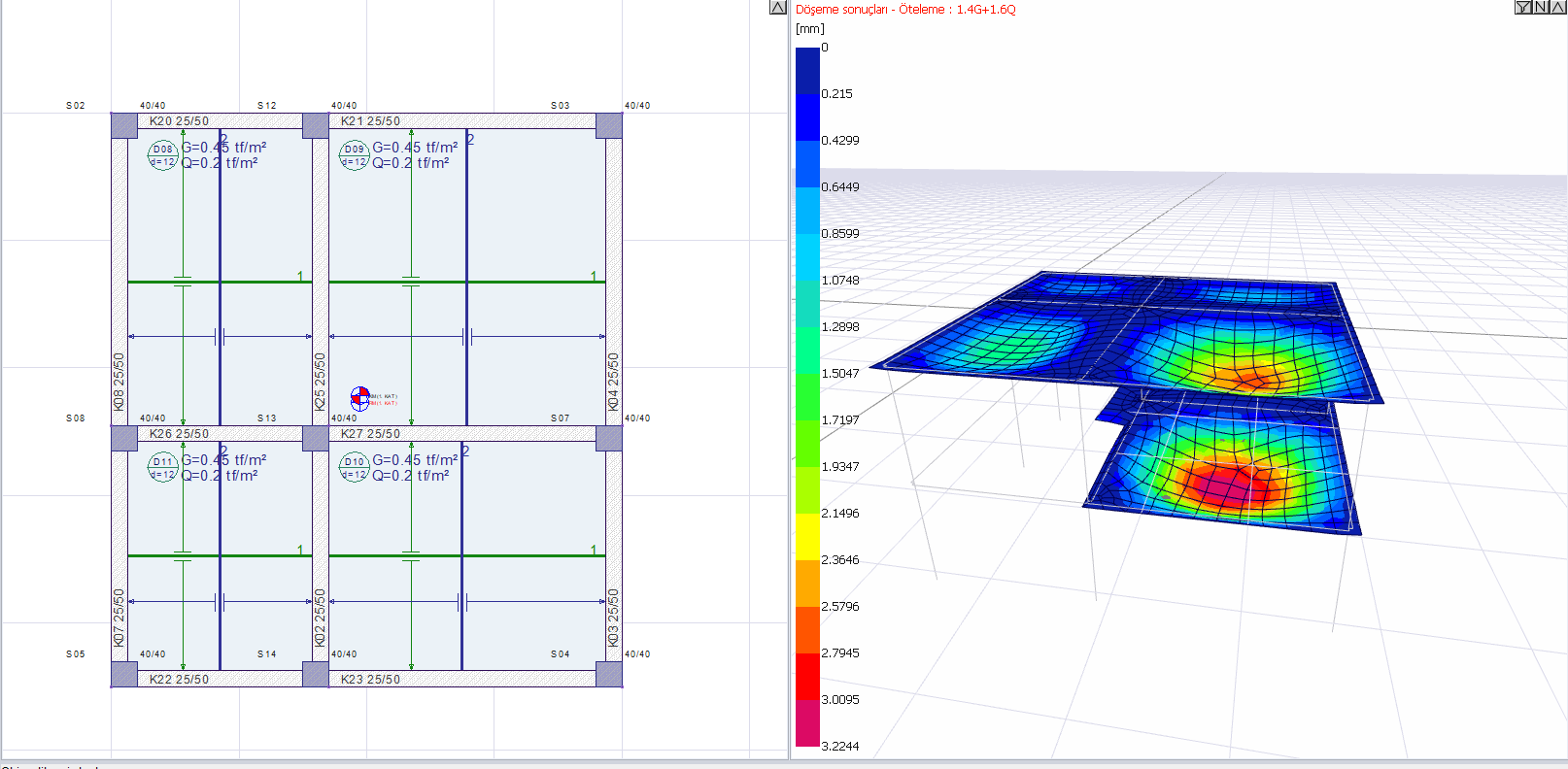This screenshot has width=1568, height=769.
Task: Click the red 2.7945–3.0095 legend swatch
Action: point(807,676)
